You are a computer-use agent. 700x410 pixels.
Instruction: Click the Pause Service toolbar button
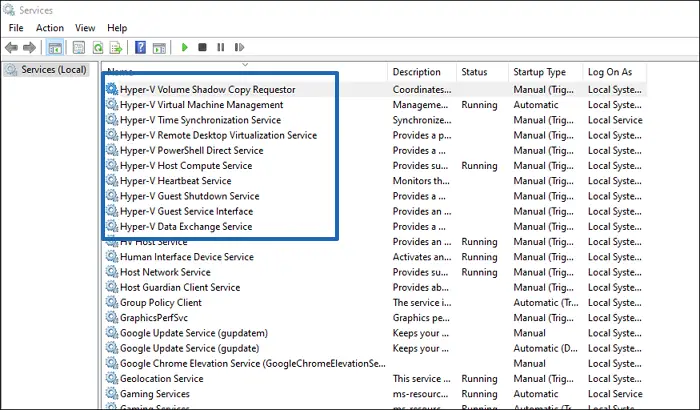pos(221,47)
